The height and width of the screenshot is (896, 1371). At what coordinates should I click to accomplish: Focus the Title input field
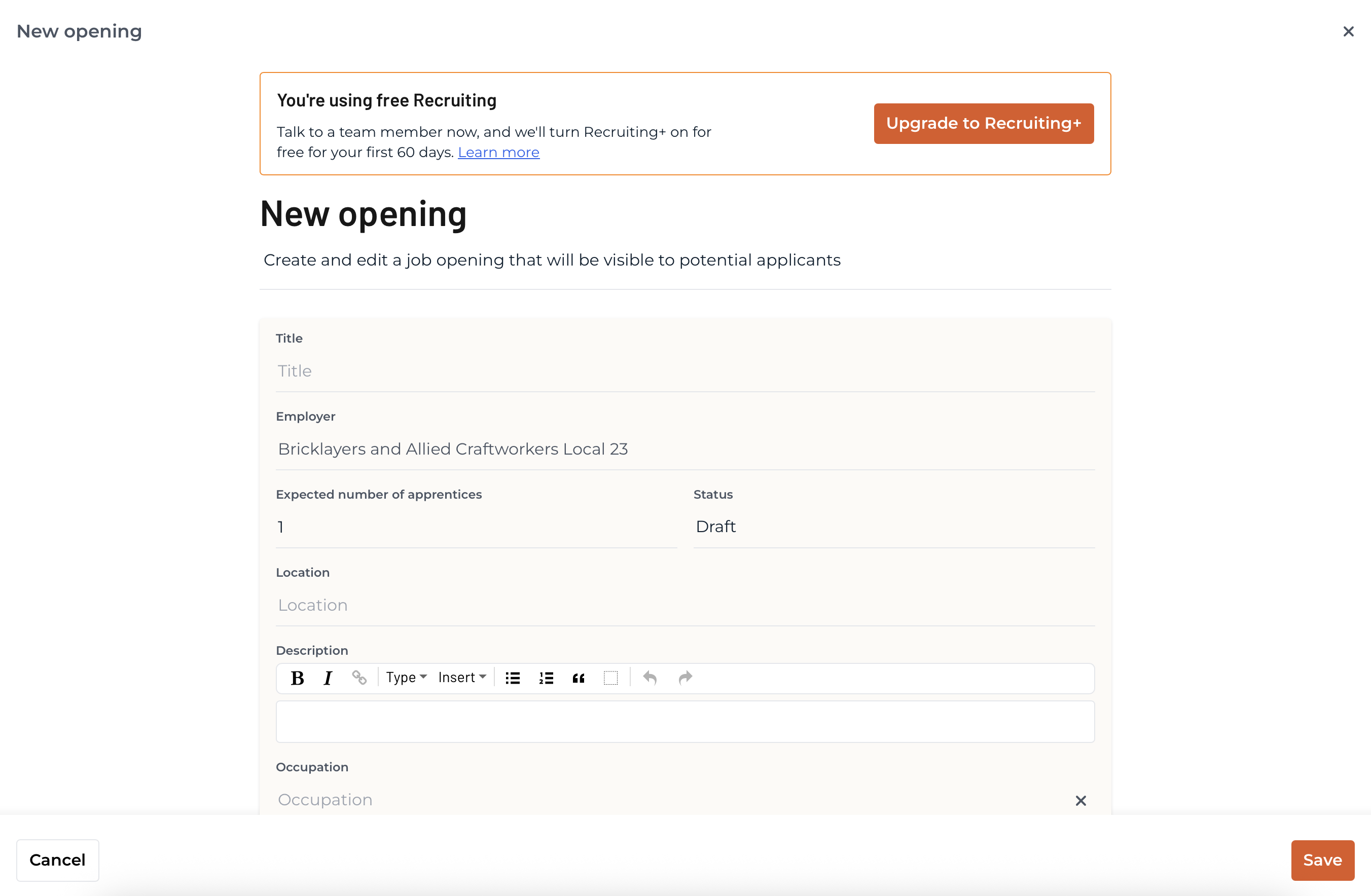685,371
